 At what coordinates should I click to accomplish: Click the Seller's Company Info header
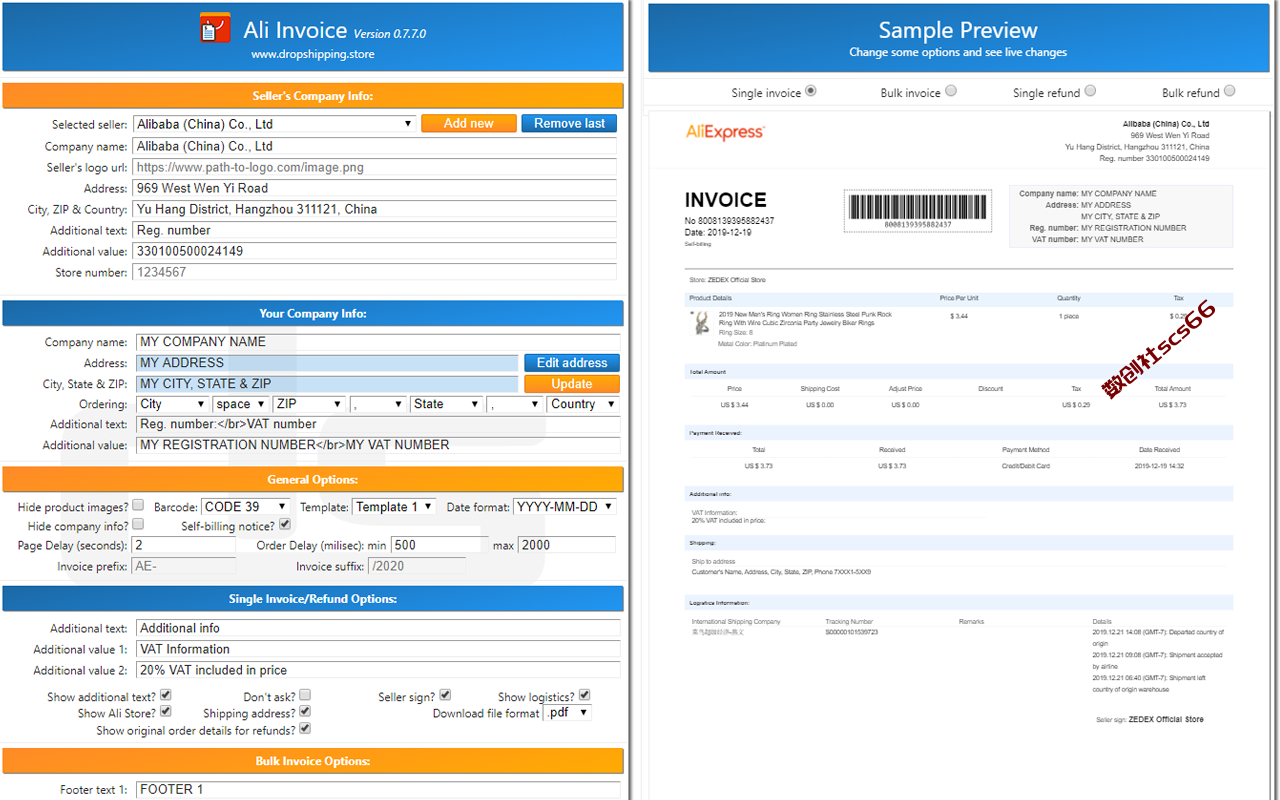point(313,96)
